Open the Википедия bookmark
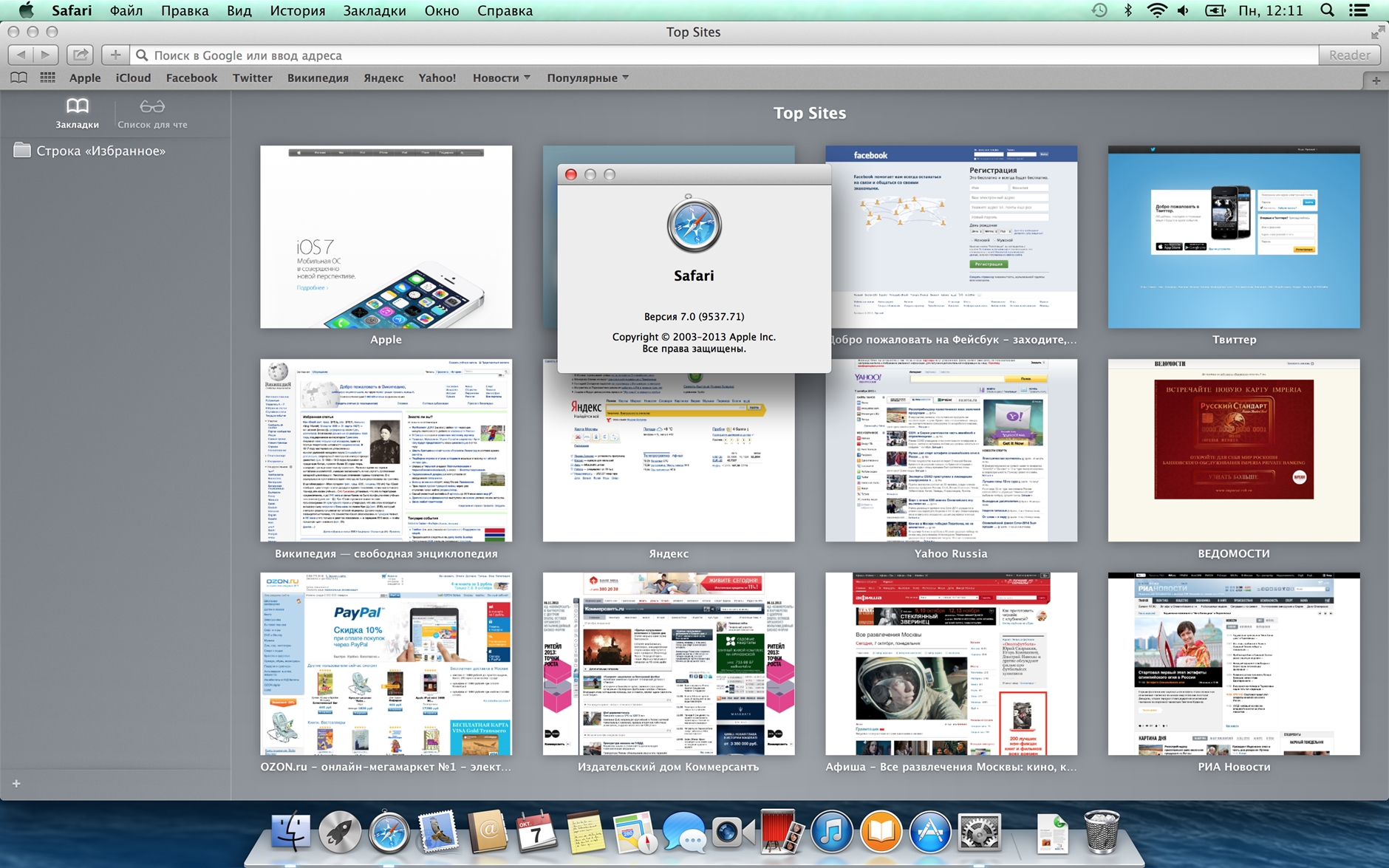Screen dimensions: 1389x868 coord(318,78)
